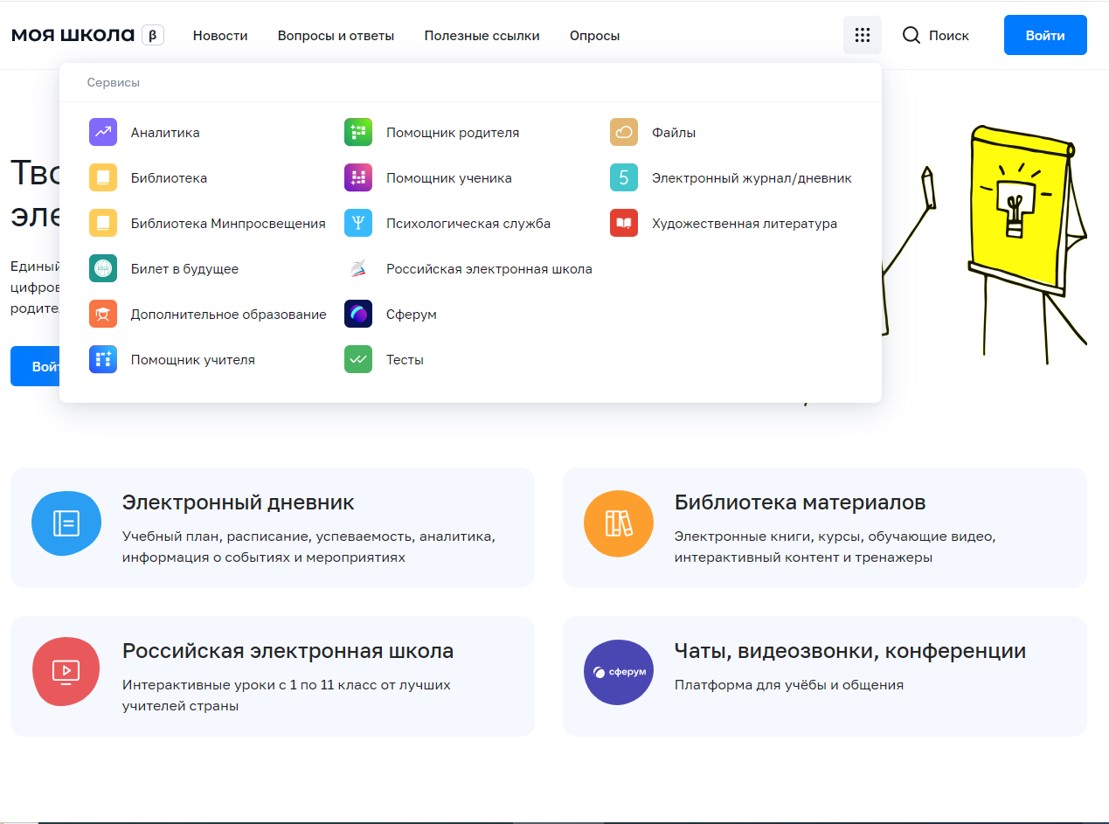1109x824 pixels.
Task: Click the Электронный дневник card title
Action: click(x=238, y=503)
